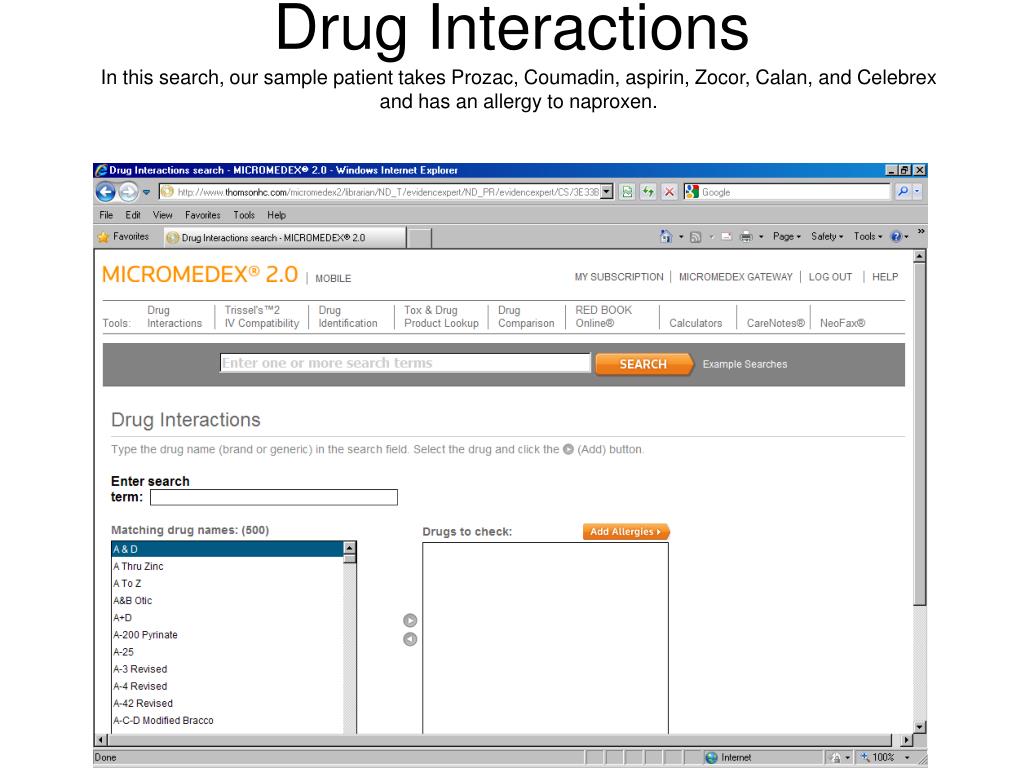Click the drug list scroll-up arrow

click(349, 548)
